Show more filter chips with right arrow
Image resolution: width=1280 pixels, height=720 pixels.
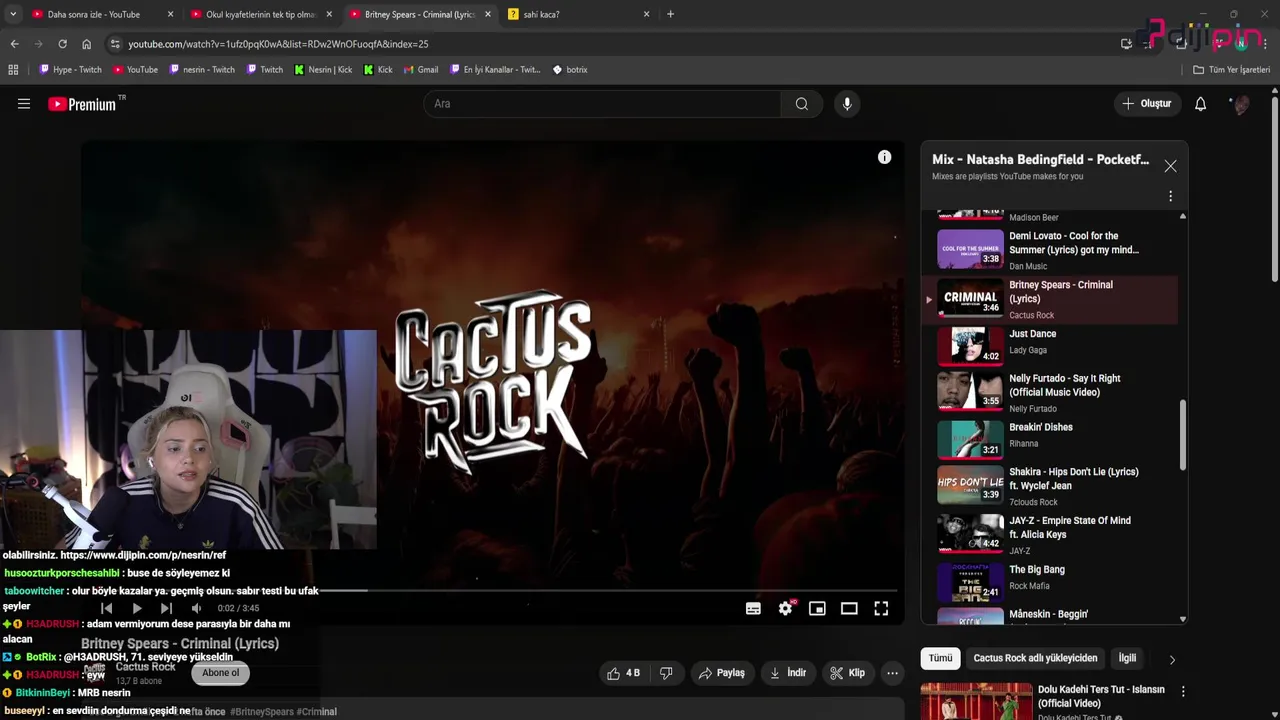coord(1172,659)
